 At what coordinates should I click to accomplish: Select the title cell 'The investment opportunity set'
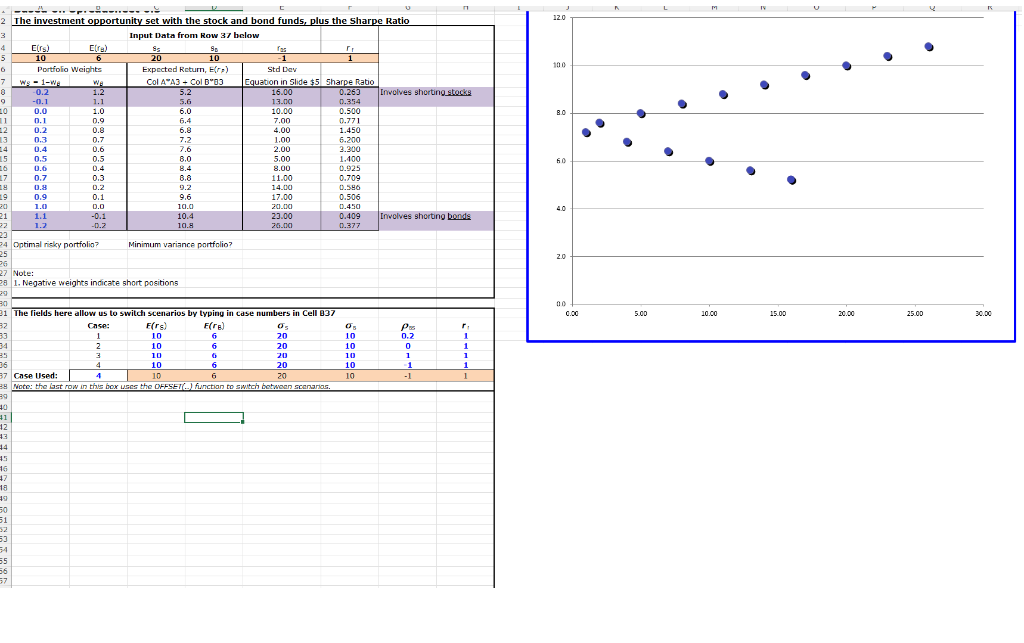click(120, 22)
